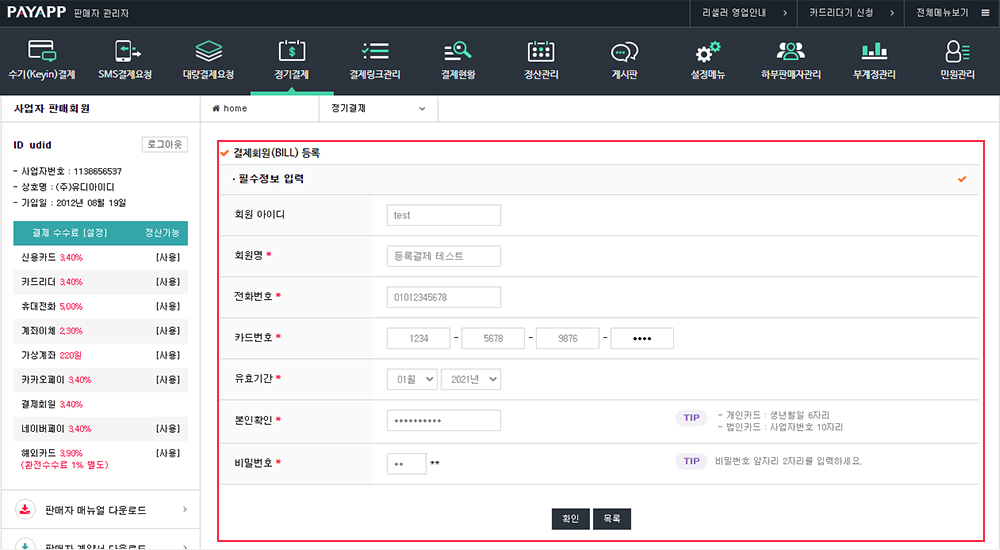Open 판매자 매뉴얼 다운로드 link

[96, 510]
